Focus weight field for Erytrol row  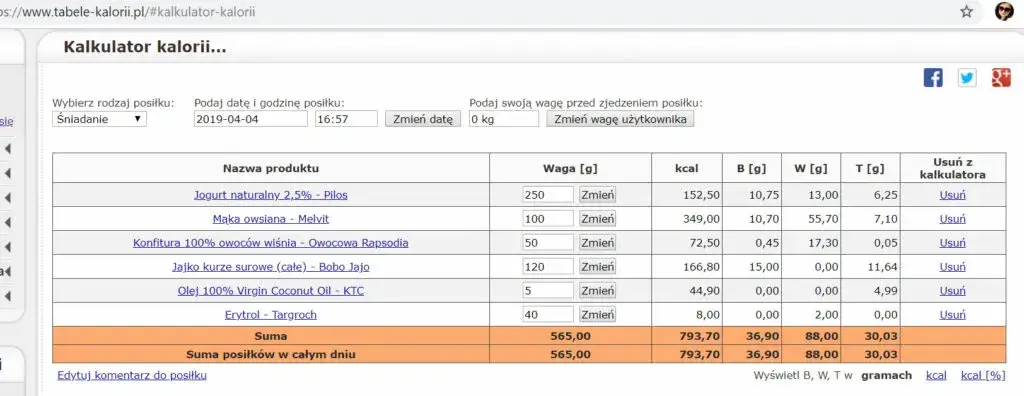click(x=548, y=314)
